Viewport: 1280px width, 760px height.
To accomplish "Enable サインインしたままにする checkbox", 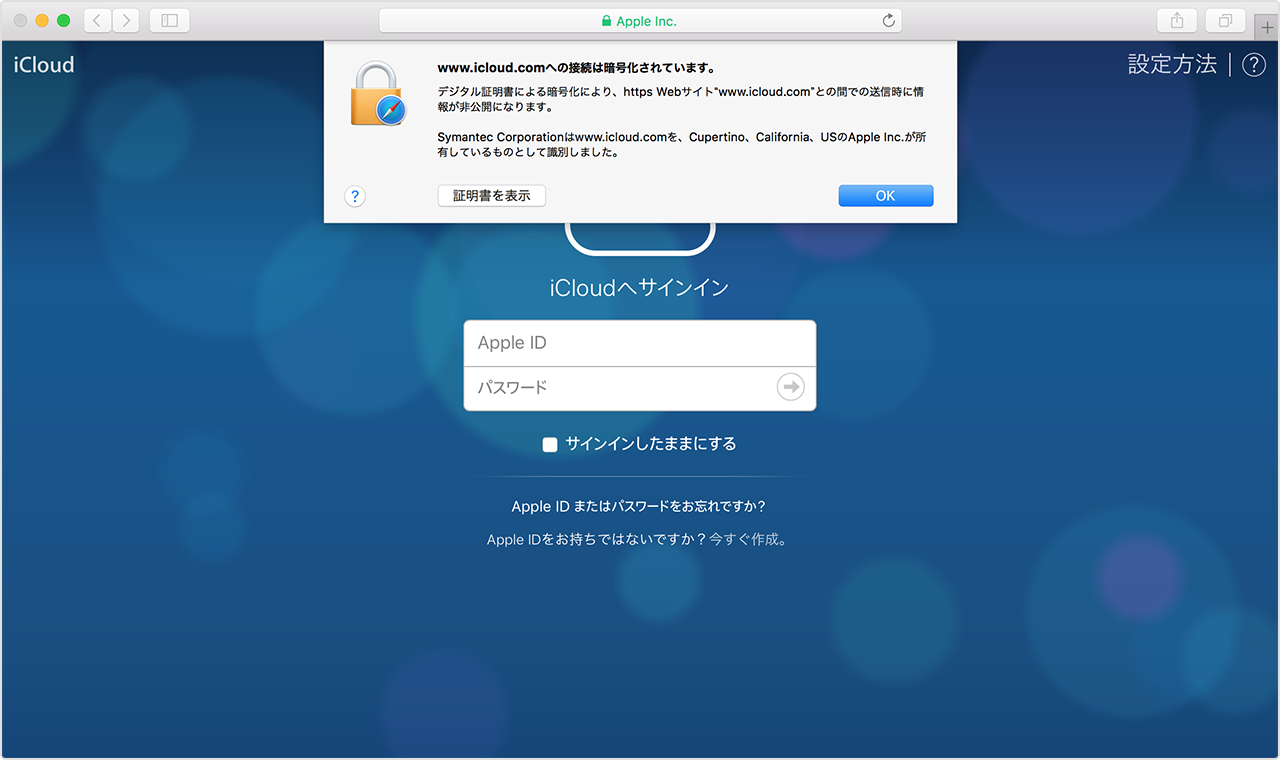I will click(550, 444).
